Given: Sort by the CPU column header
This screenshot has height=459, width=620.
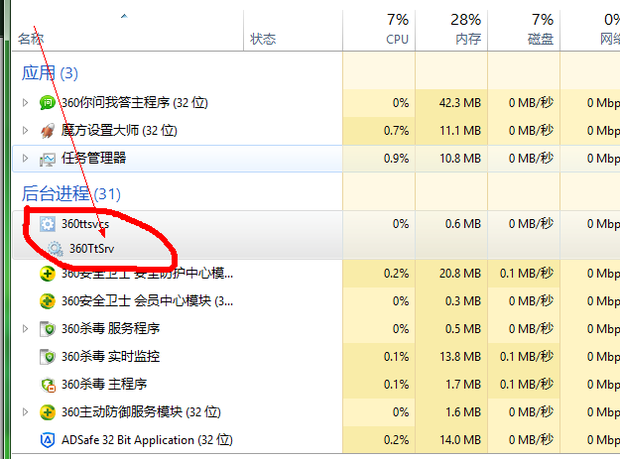Looking at the screenshot, I should [x=379, y=31].
